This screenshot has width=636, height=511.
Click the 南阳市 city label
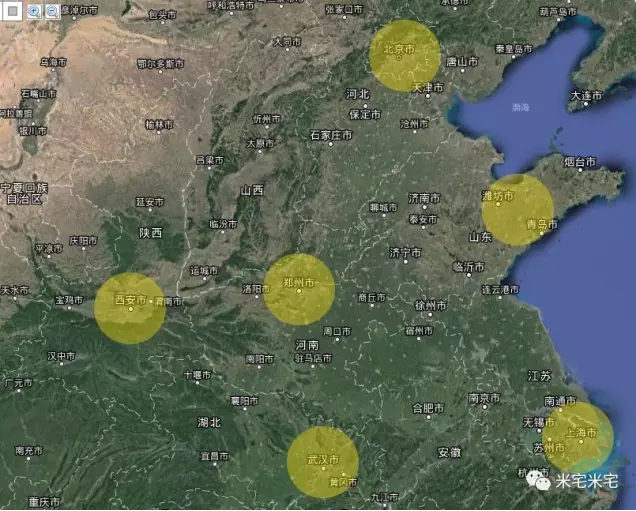[x=260, y=359]
